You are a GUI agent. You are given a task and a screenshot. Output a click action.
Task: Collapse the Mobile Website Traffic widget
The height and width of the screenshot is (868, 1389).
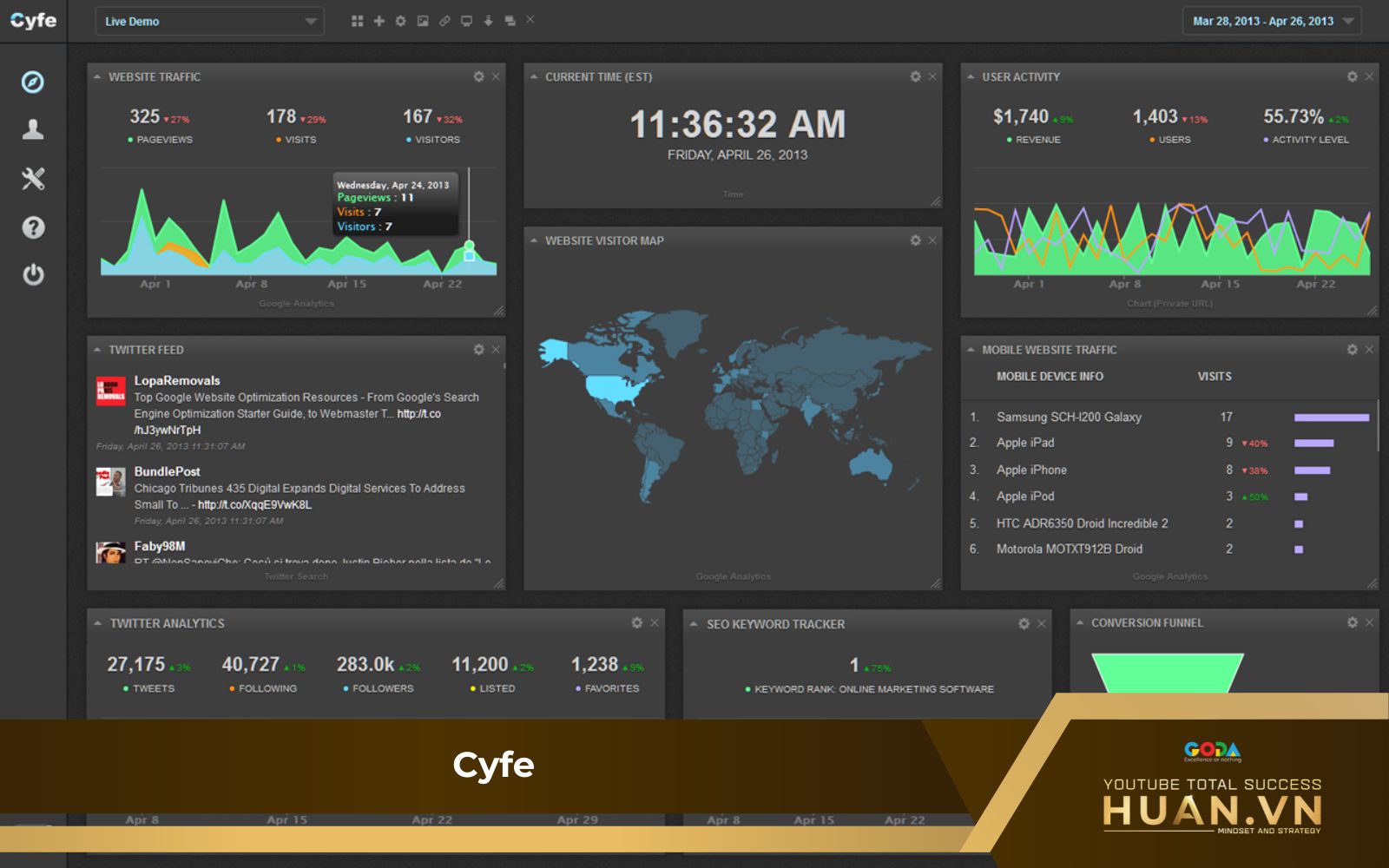click(x=971, y=350)
